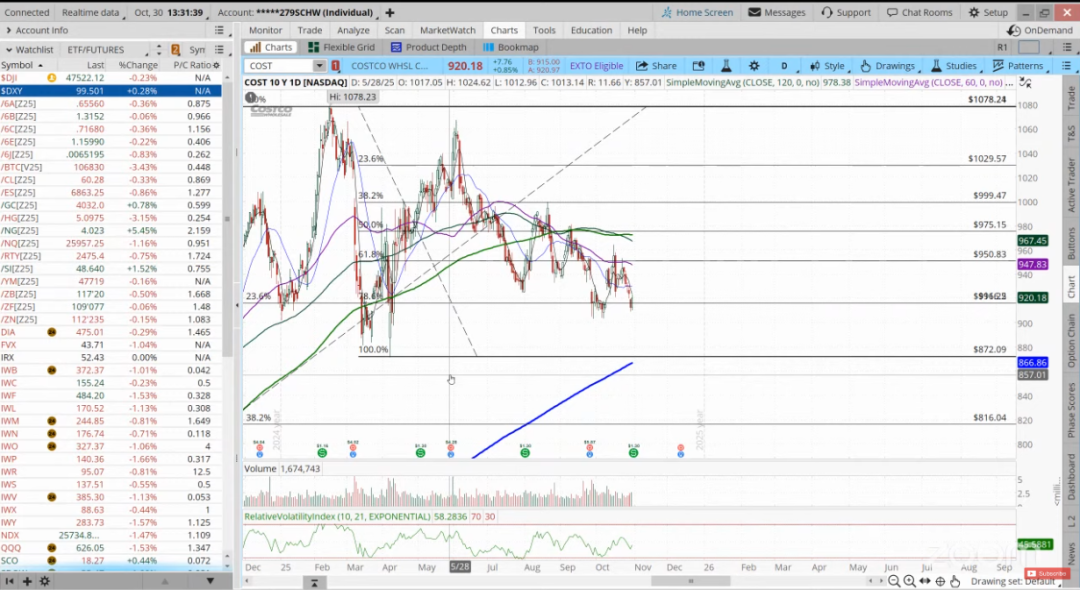Expand the Account Info section

coord(8,30)
